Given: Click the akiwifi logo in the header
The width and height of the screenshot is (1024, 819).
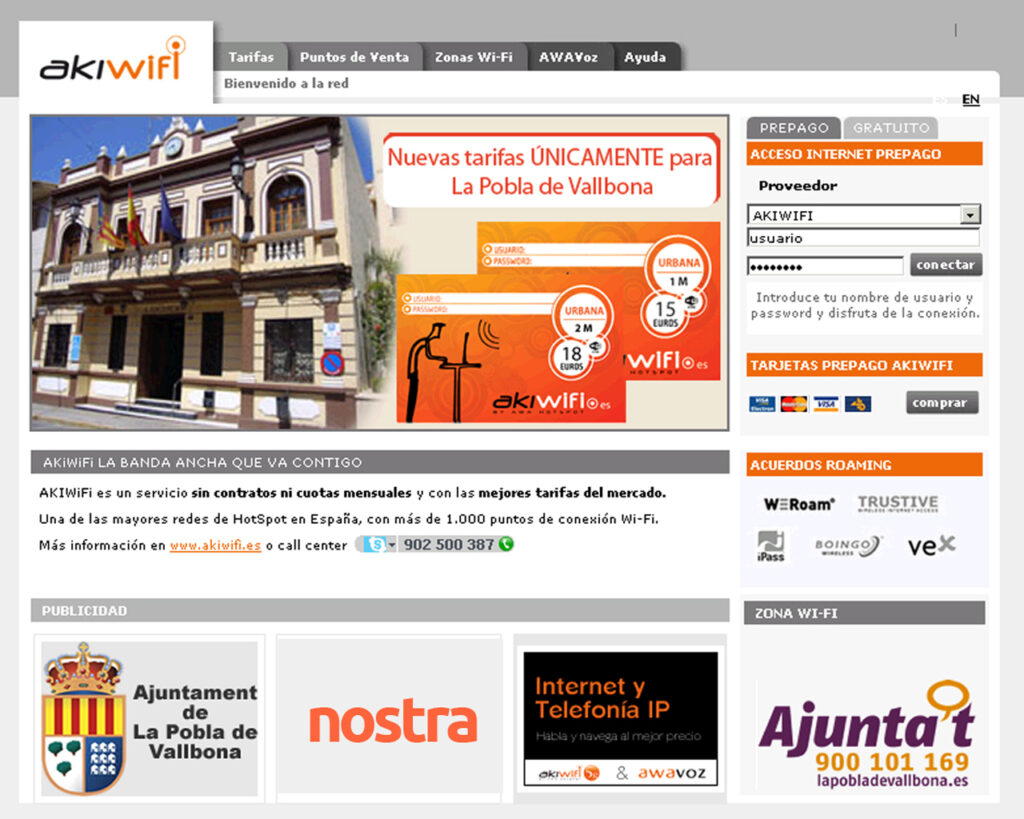Looking at the screenshot, I should pyautogui.click(x=112, y=60).
